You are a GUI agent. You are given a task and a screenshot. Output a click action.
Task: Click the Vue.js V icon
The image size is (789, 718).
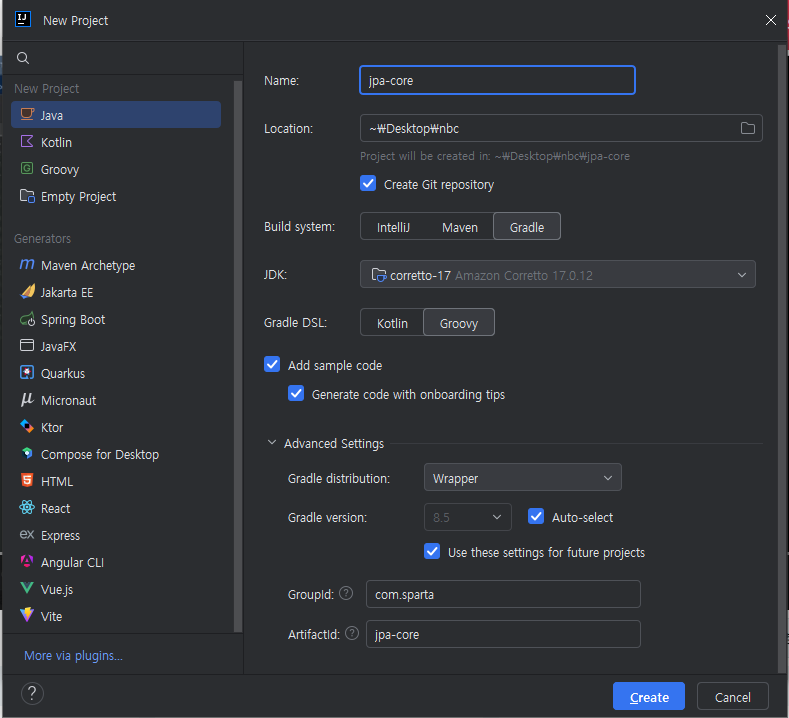(27, 588)
